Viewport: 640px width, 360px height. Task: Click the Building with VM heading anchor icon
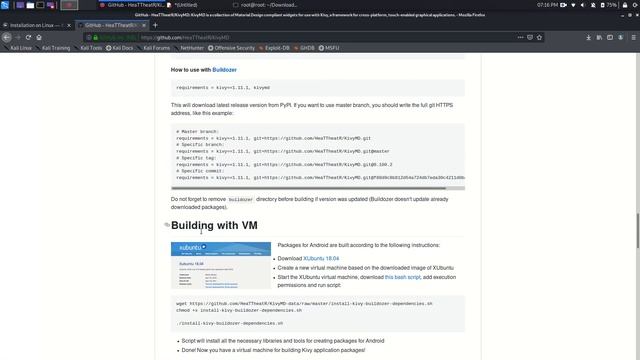click(x=167, y=225)
